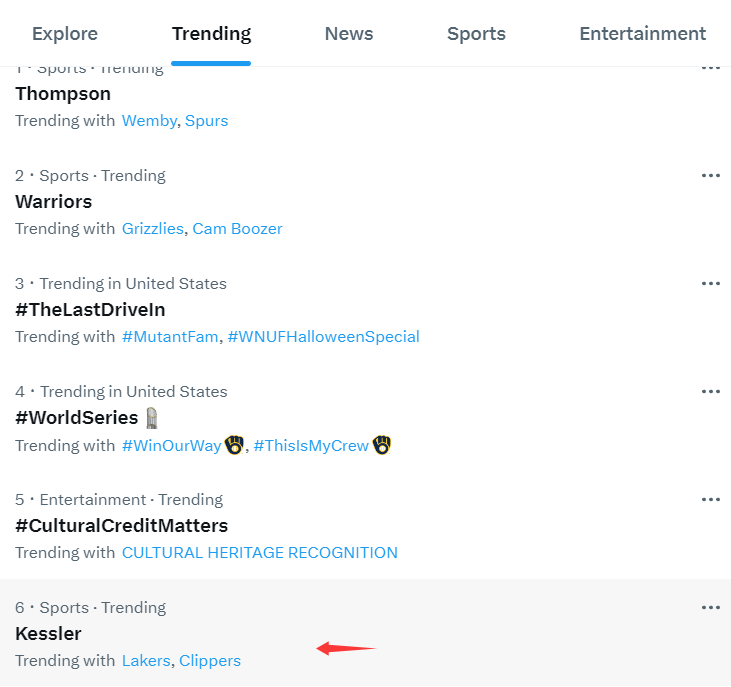Open the CULTURAL HERITAGE RECOGNITION link
The width and height of the screenshot is (731, 687).
pyautogui.click(x=260, y=553)
